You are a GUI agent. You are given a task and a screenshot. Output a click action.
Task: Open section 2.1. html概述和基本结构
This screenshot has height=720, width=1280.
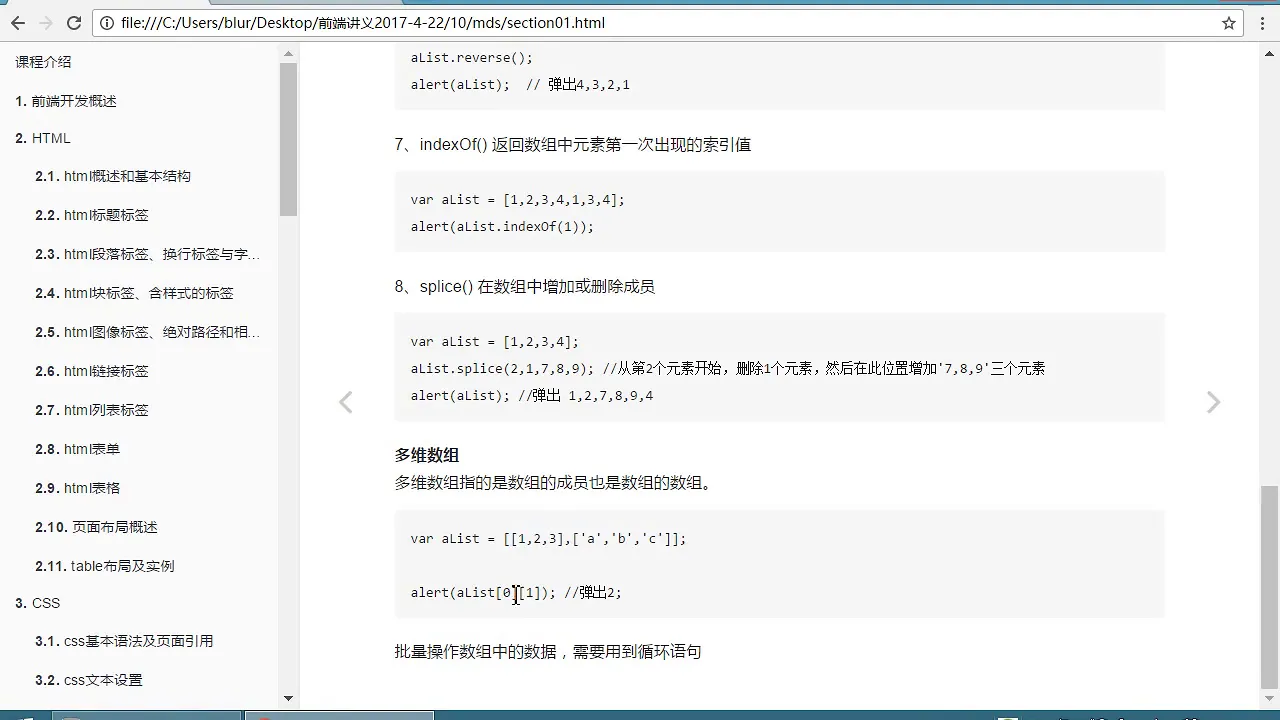(x=112, y=176)
